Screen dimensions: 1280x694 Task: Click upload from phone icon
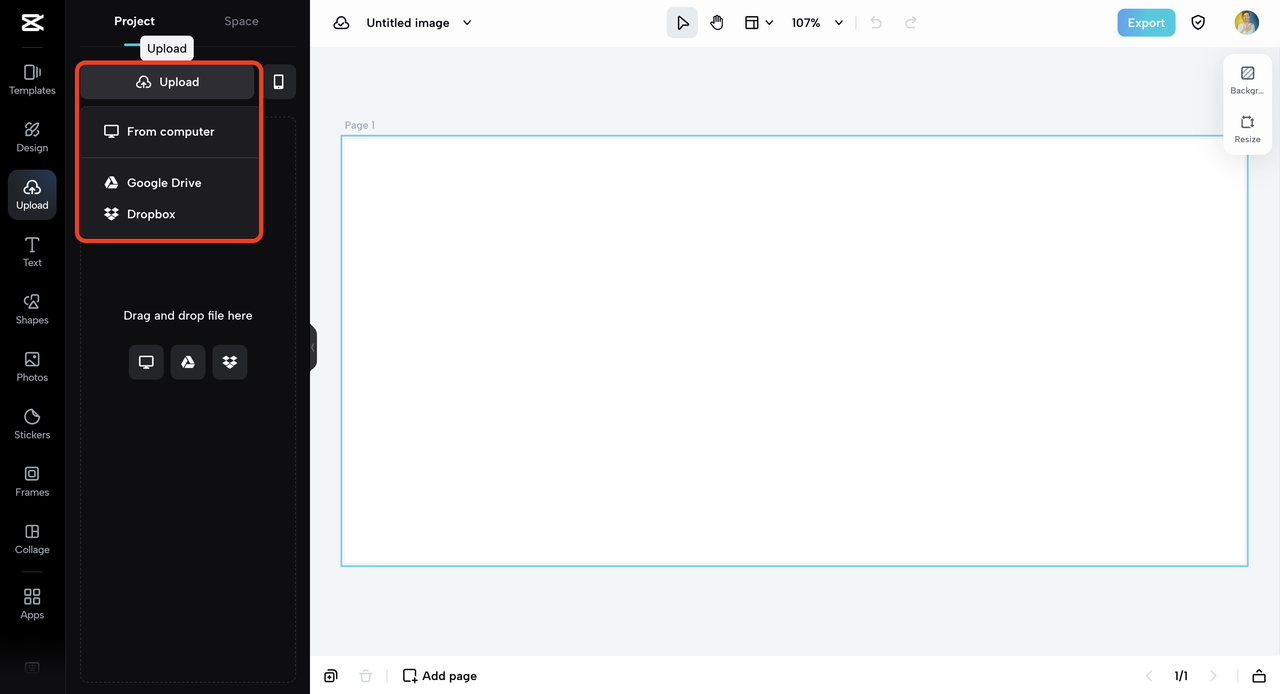[279, 82]
